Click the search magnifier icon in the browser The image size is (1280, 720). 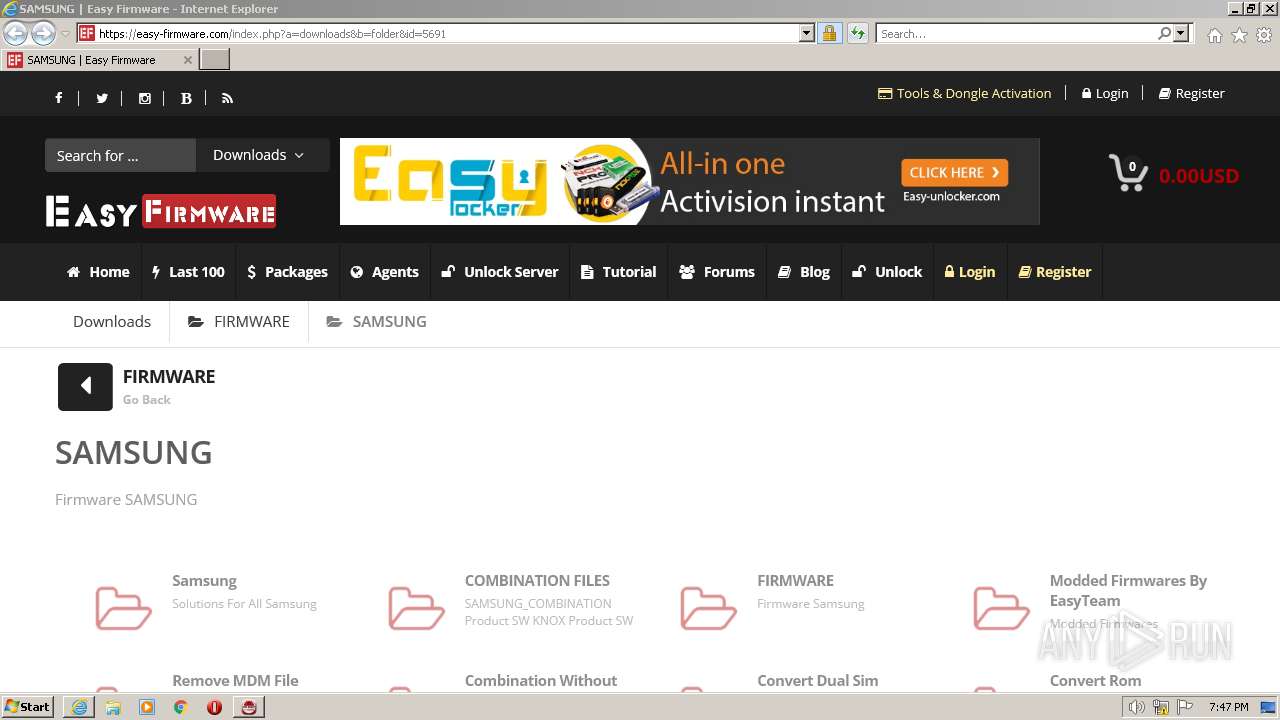coord(1164,33)
